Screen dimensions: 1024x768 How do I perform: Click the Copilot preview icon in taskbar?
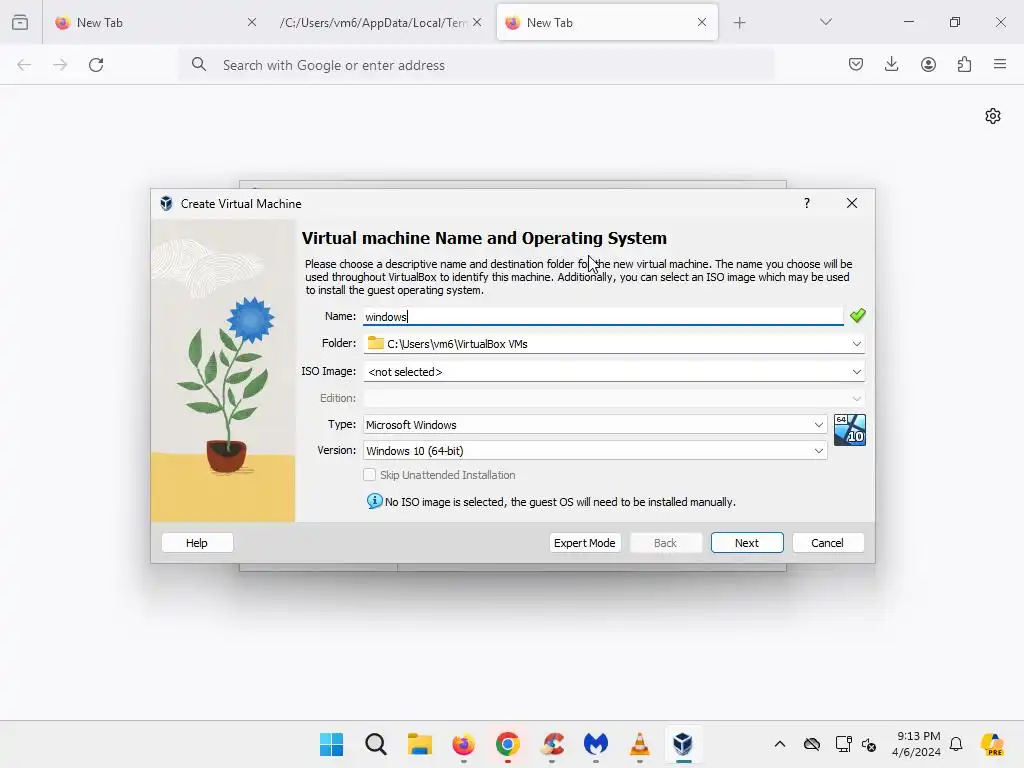click(x=993, y=744)
